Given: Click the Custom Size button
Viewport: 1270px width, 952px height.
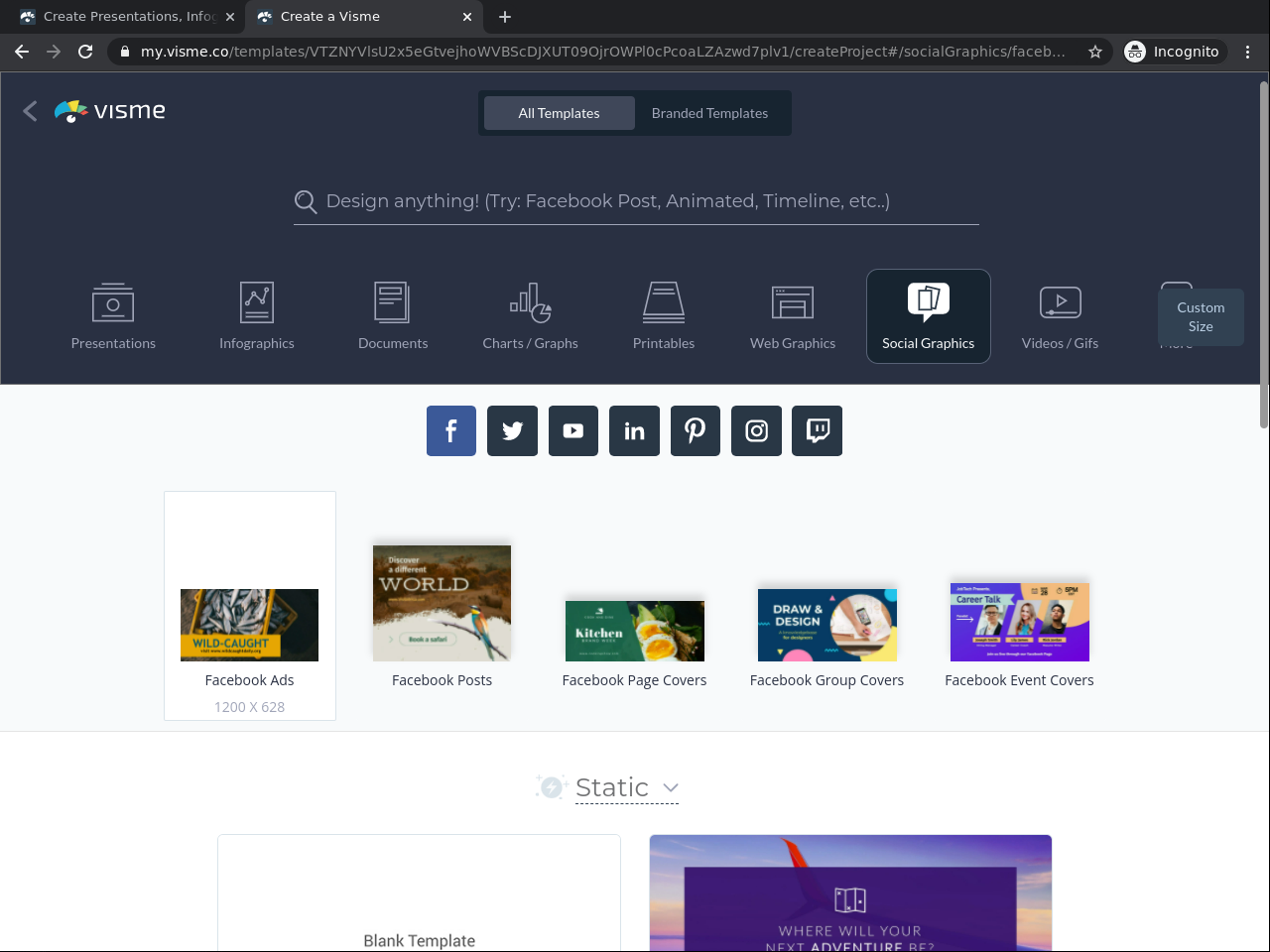Looking at the screenshot, I should (x=1201, y=317).
